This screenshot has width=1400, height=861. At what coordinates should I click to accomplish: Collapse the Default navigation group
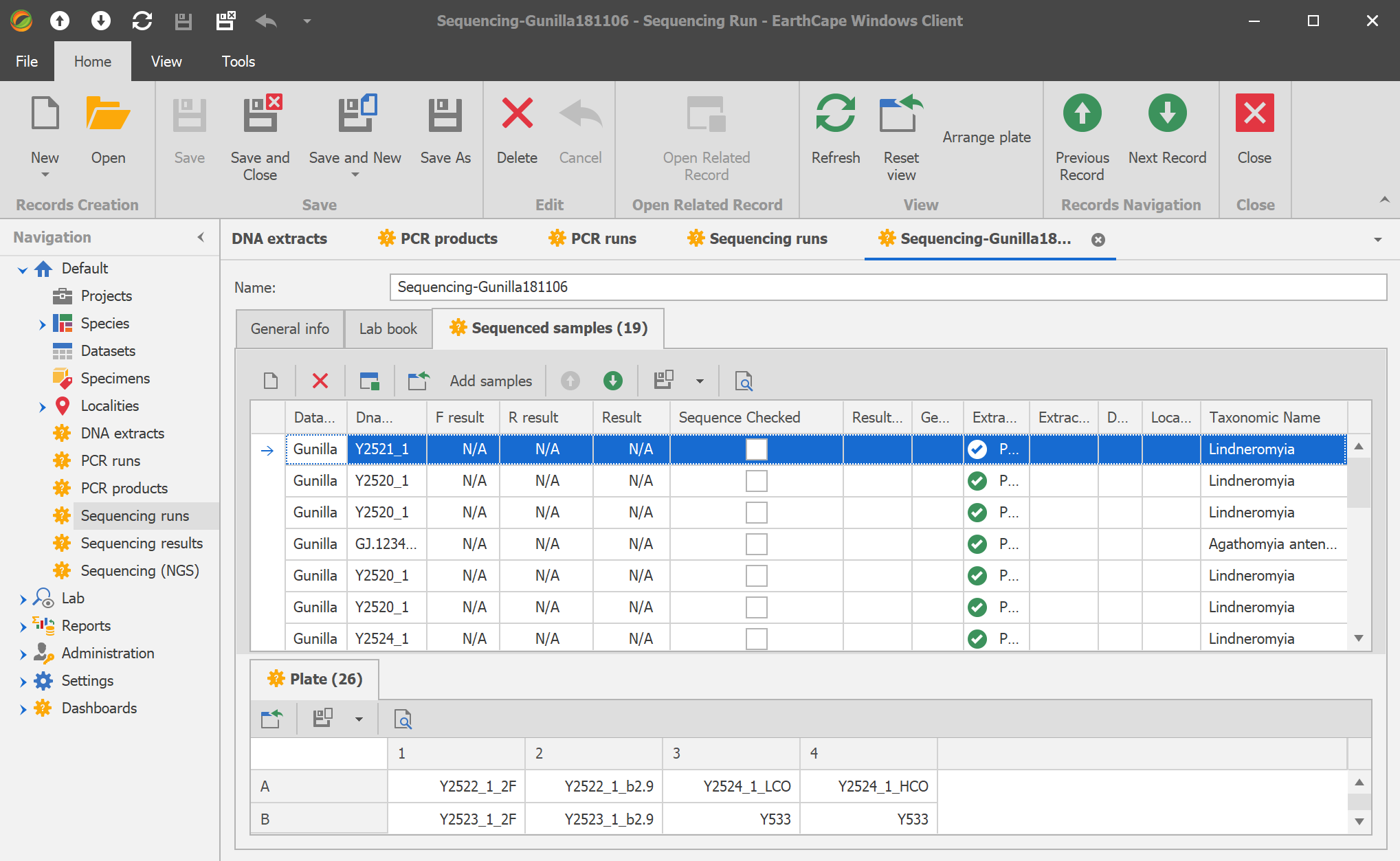23,269
